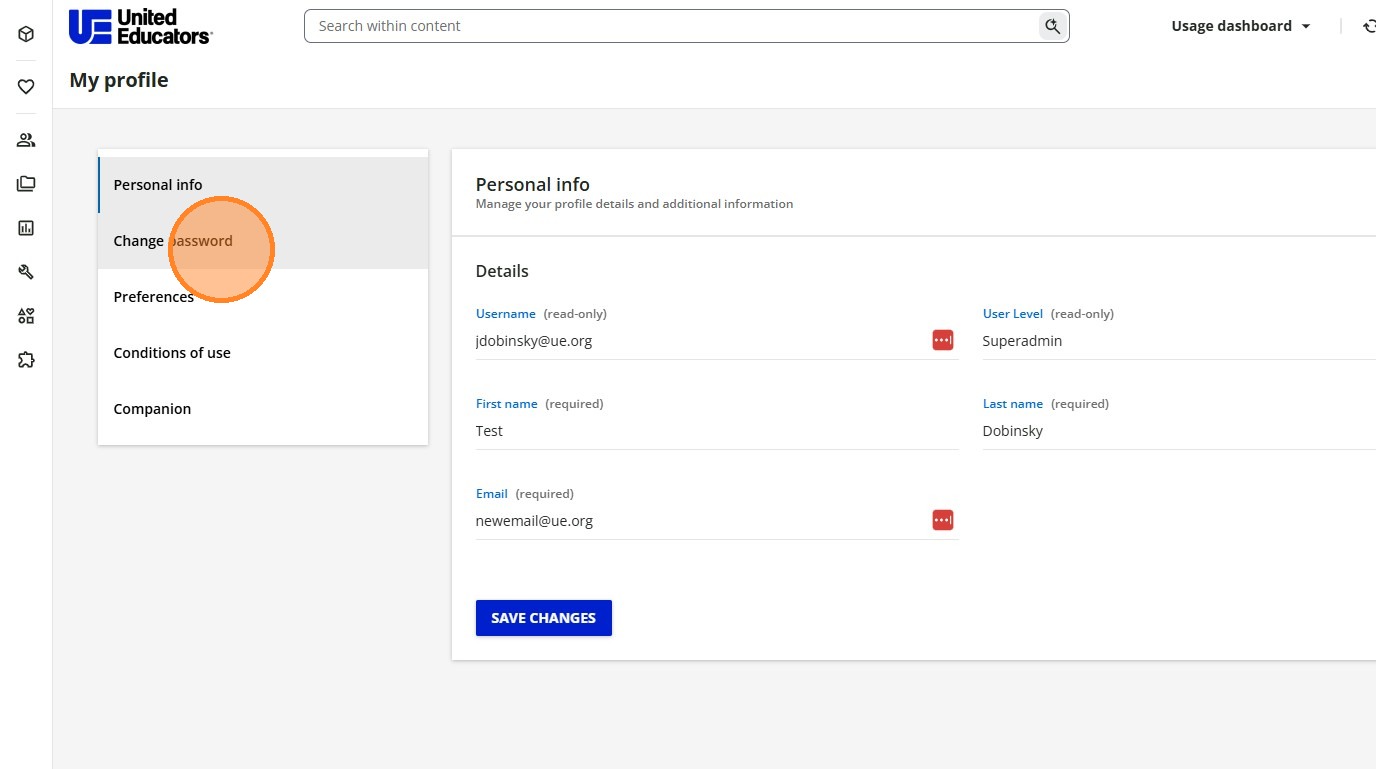Image resolution: width=1376 pixels, height=769 pixels.
Task: Click the Last name input field
Action: pos(1179,431)
